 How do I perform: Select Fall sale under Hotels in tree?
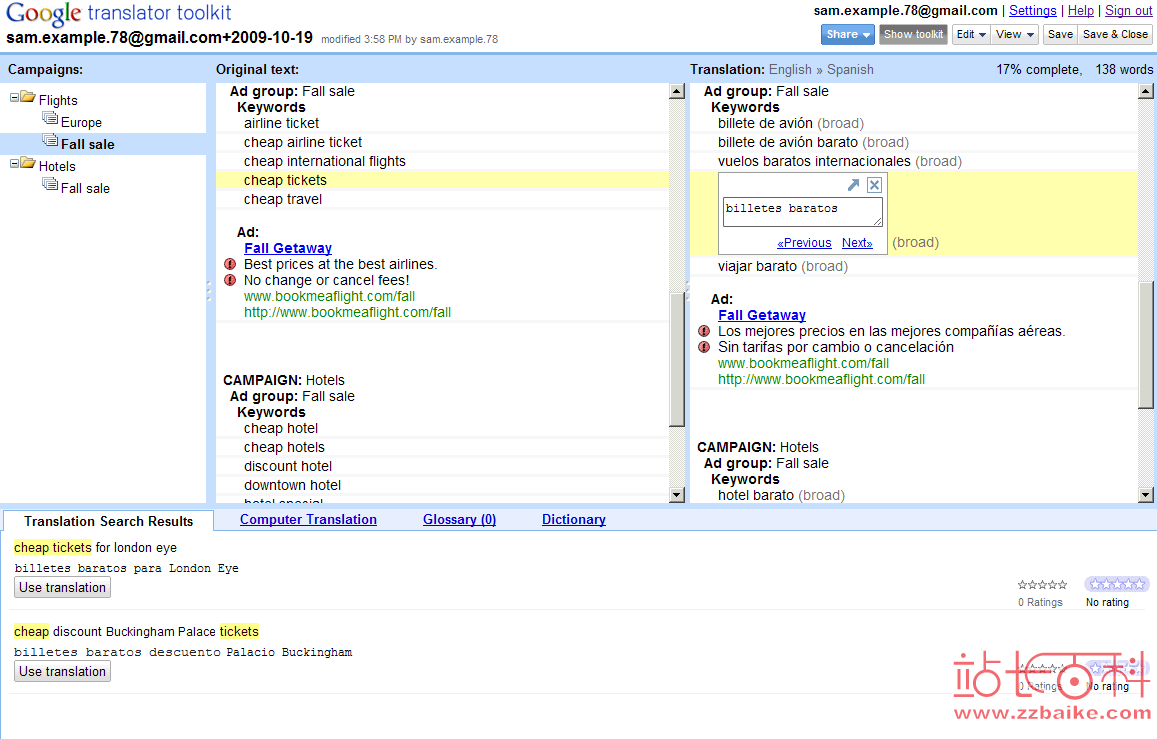(85, 188)
